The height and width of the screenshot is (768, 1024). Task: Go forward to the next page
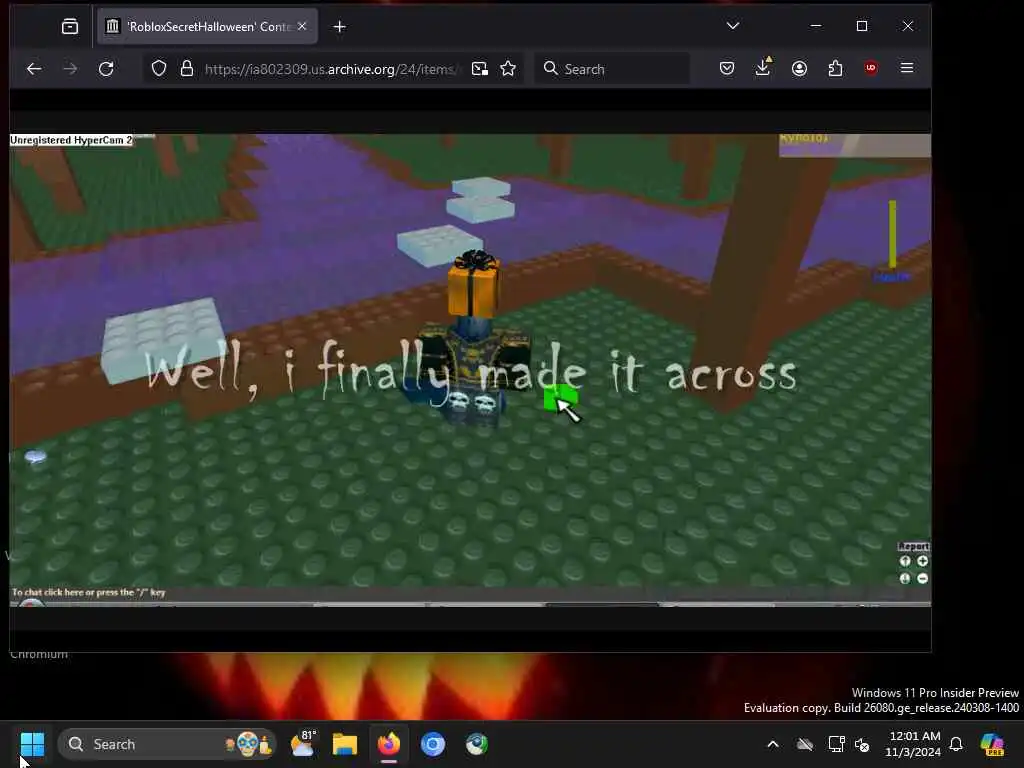coord(70,69)
